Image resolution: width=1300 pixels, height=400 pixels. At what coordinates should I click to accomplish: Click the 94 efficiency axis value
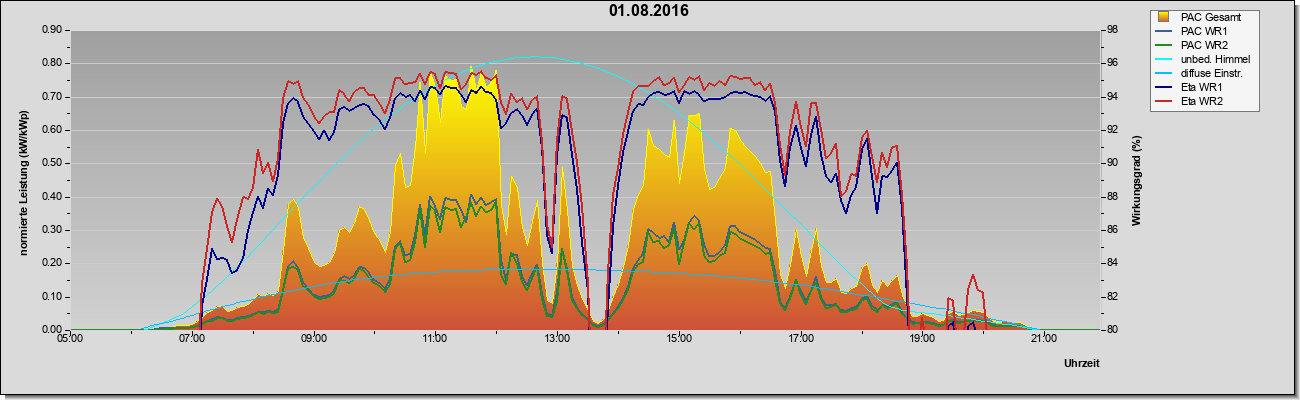tap(1112, 97)
